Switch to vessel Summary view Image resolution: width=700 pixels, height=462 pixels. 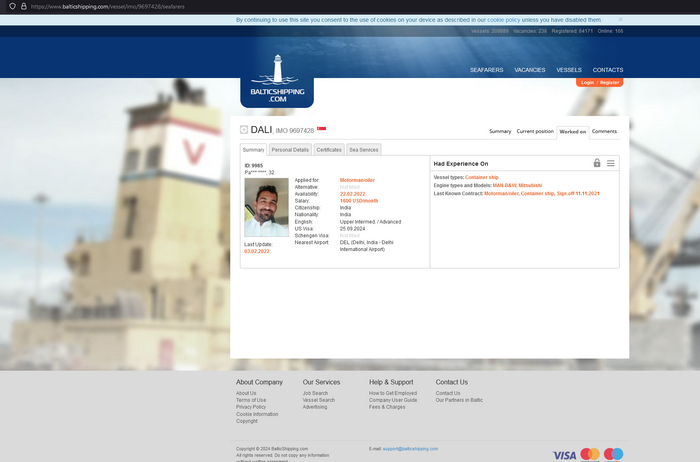[x=500, y=131]
